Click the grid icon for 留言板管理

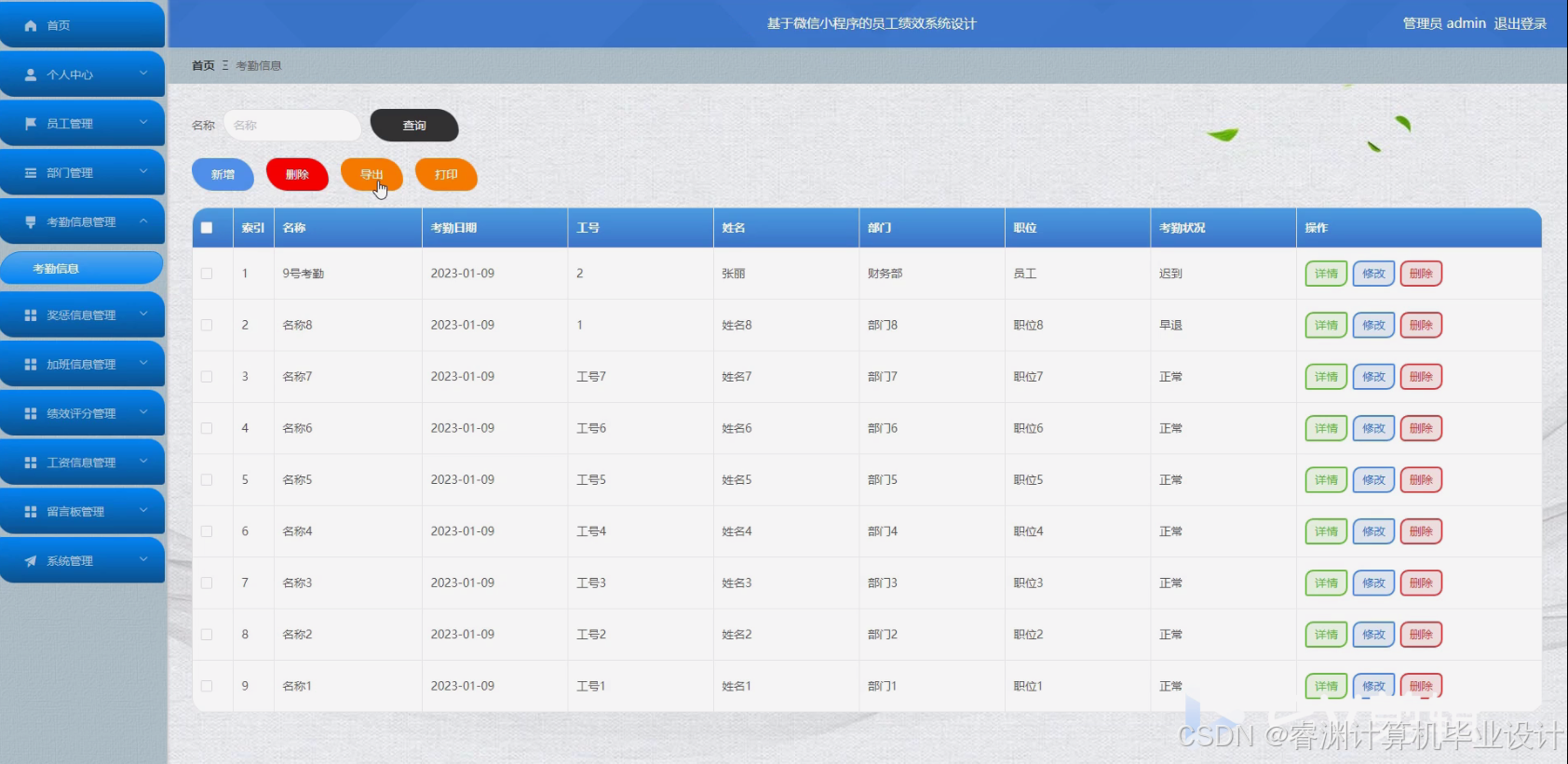point(31,512)
